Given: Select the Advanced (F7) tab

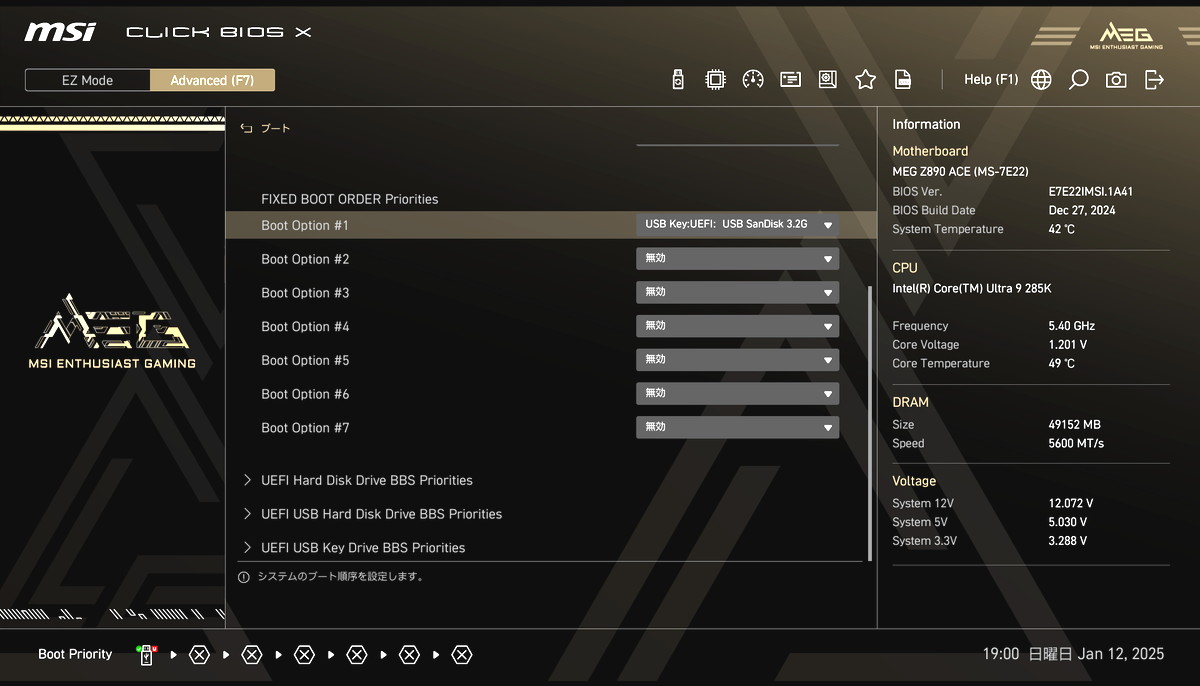Looking at the screenshot, I should coord(212,81).
